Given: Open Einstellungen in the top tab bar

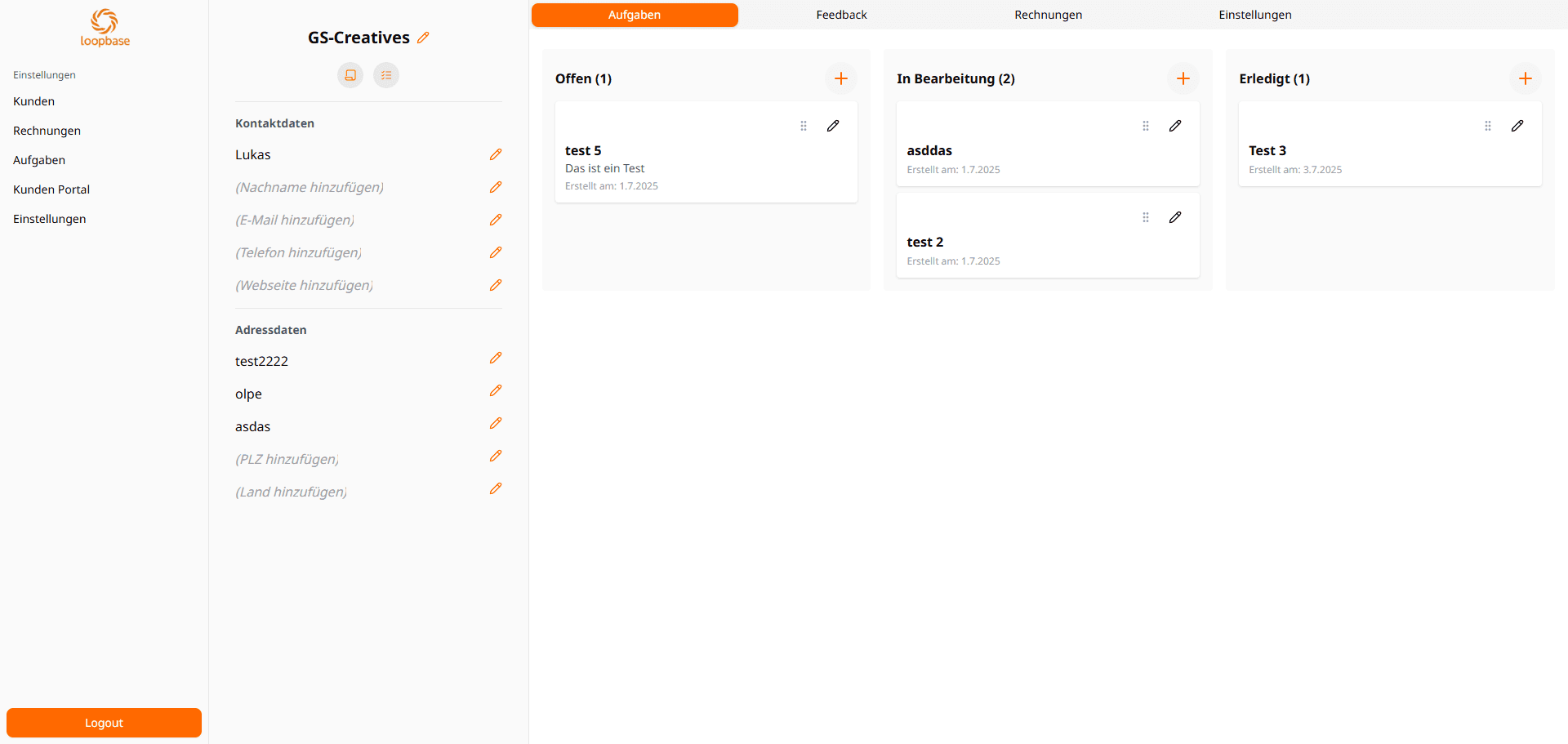Looking at the screenshot, I should pyautogui.click(x=1255, y=15).
